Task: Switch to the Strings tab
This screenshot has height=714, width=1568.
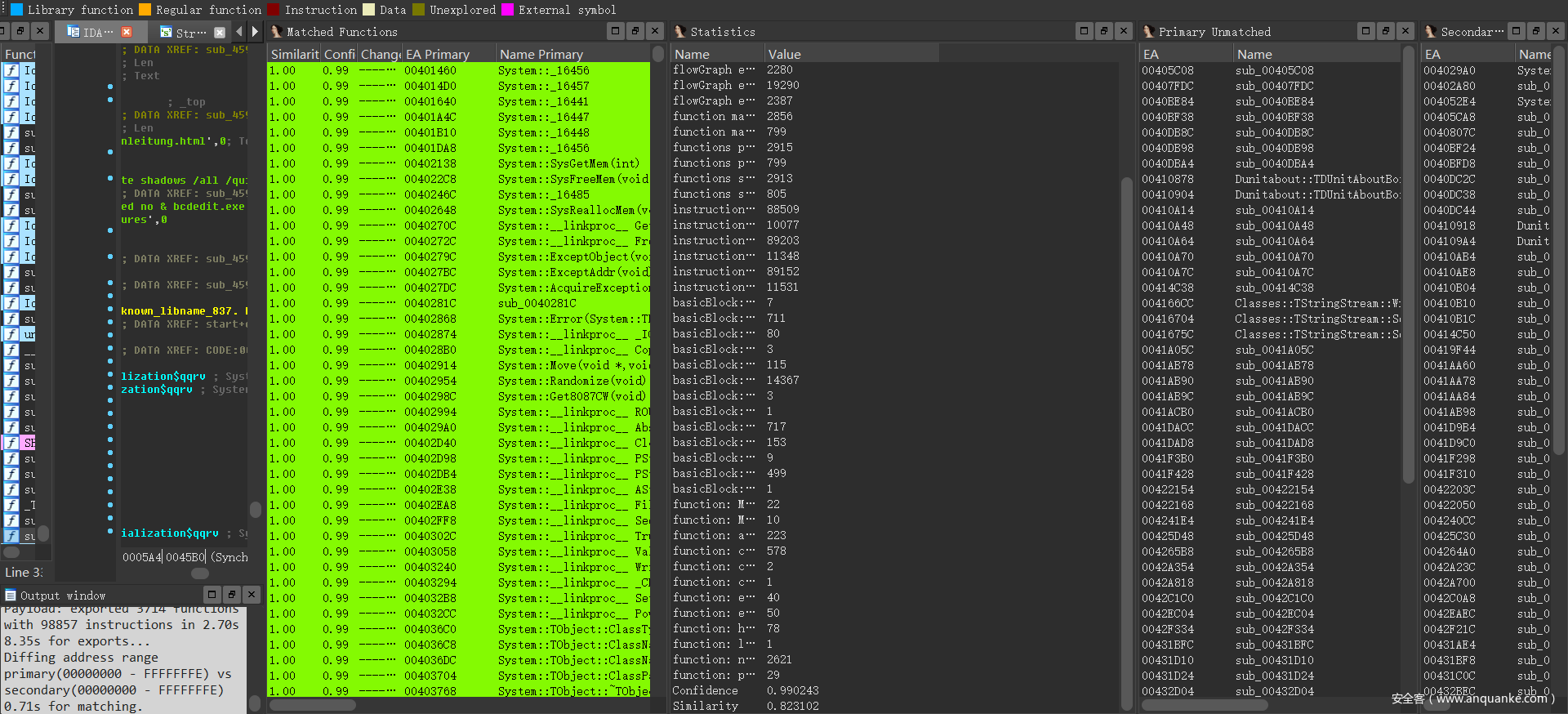Action: pyautogui.click(x=184, y=33)
